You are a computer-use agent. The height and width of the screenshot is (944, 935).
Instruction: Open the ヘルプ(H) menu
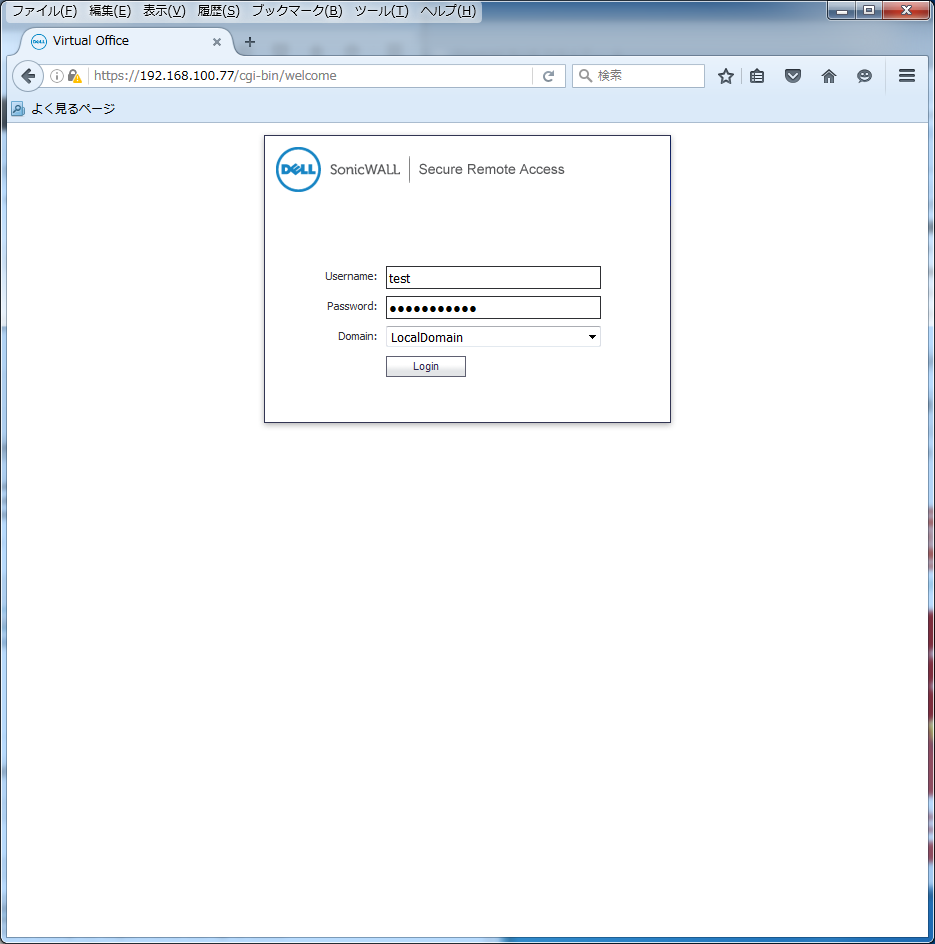(x=448, y=11)
